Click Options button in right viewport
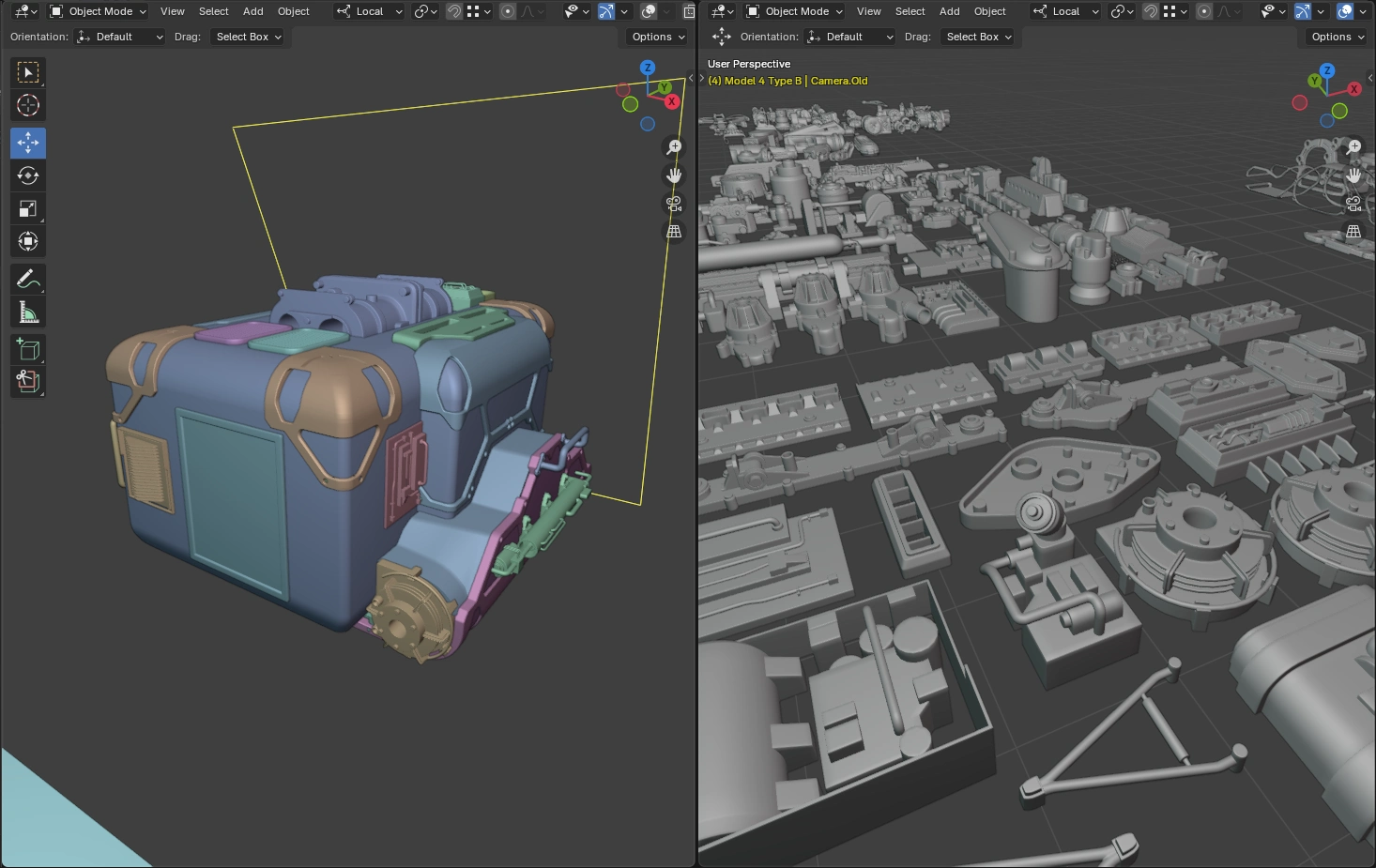 [x=1338, y=37]
